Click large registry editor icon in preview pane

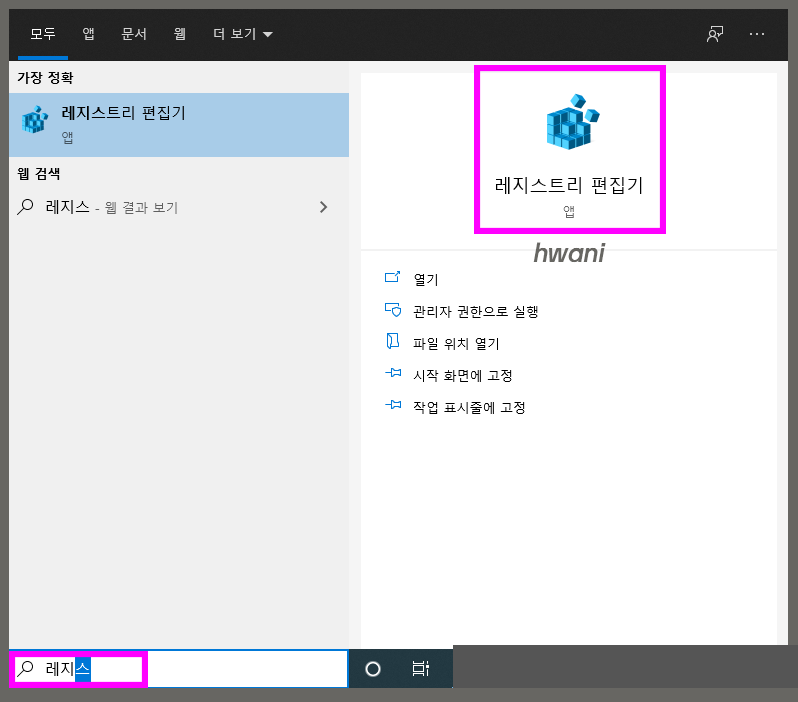(x=573, y=122)
